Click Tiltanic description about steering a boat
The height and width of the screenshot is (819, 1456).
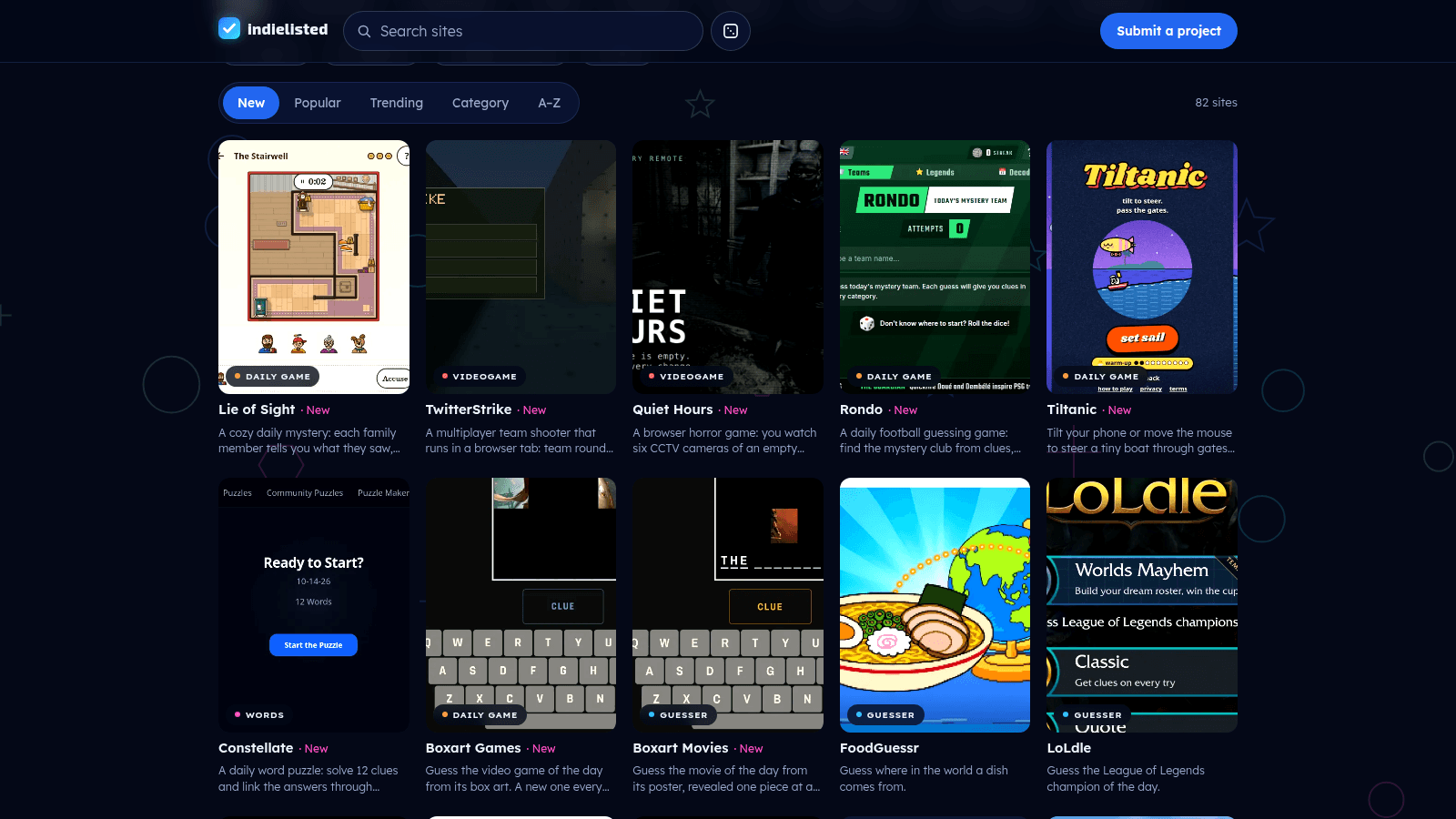click(x=1141, y=440)
